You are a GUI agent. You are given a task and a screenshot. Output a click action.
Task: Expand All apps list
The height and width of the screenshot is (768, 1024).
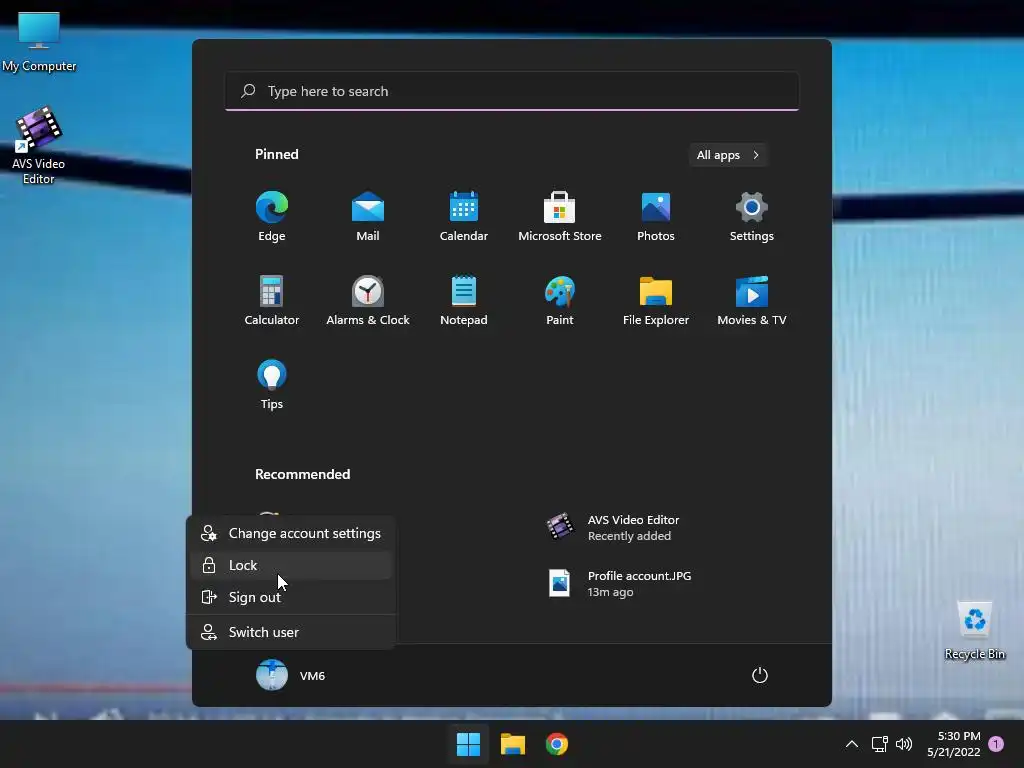click(728, 155)
